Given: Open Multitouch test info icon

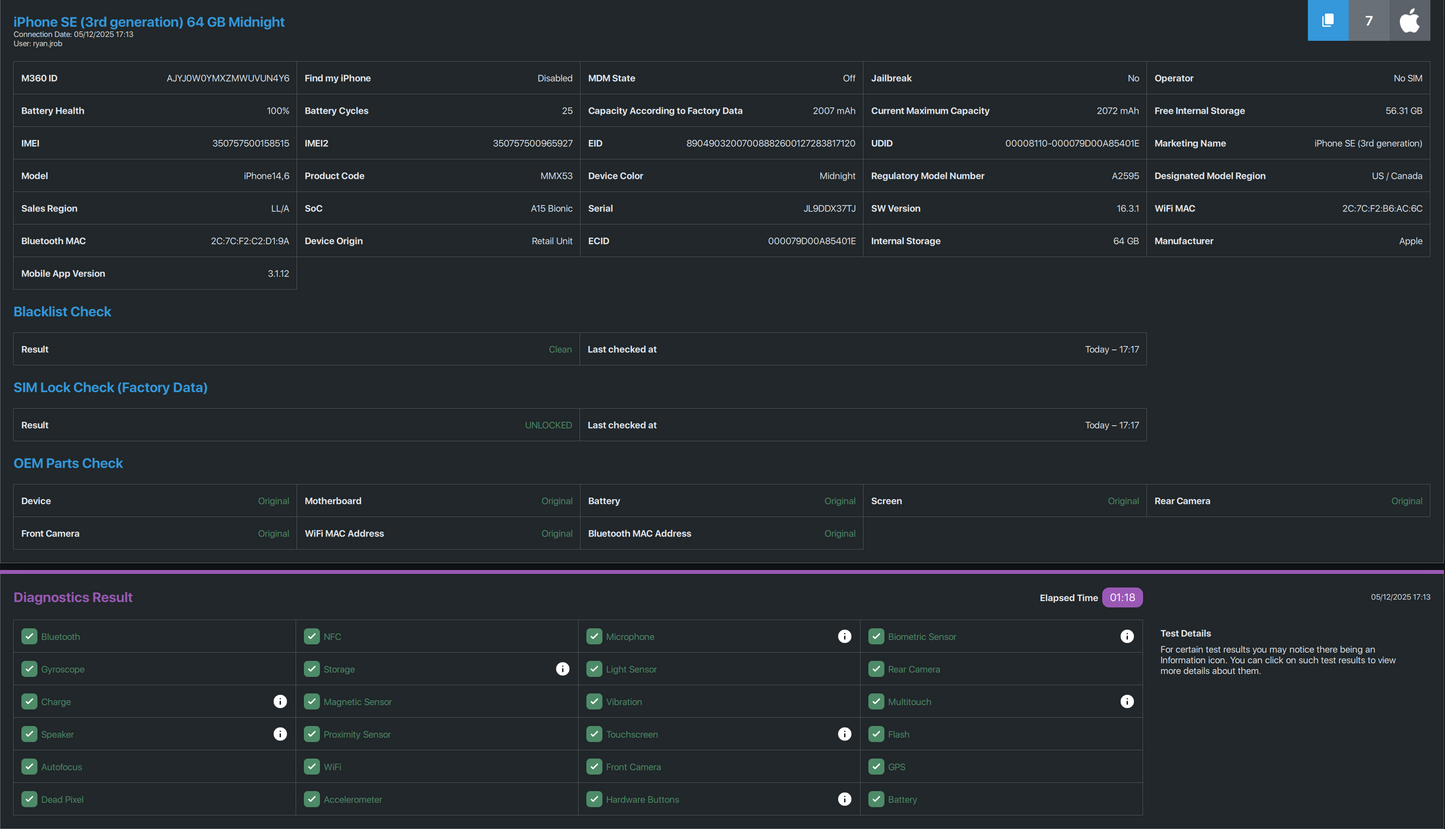Looking at the screenshot, I should click(x=1126, y=702).
